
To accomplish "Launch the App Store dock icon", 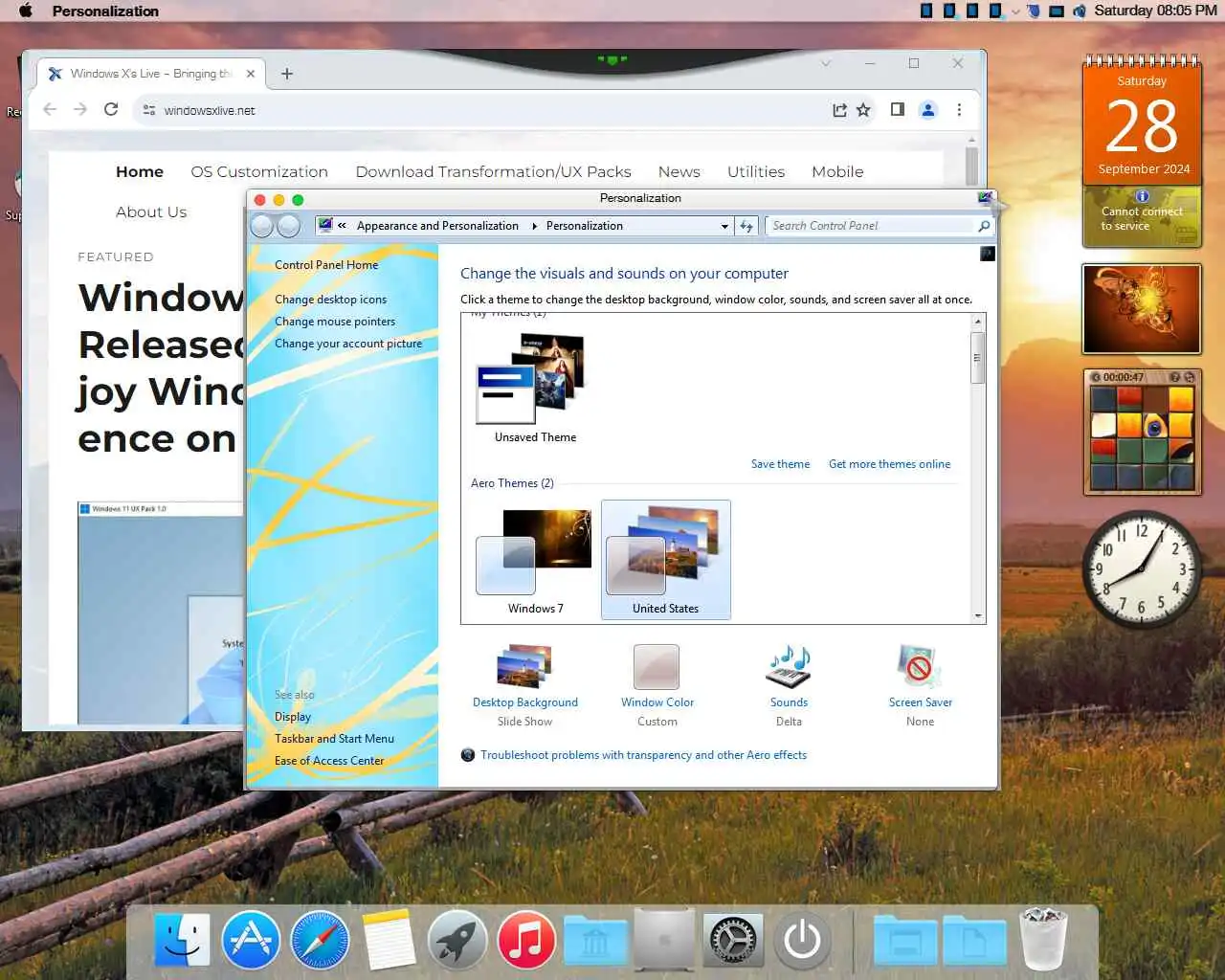I will point(251,940).
